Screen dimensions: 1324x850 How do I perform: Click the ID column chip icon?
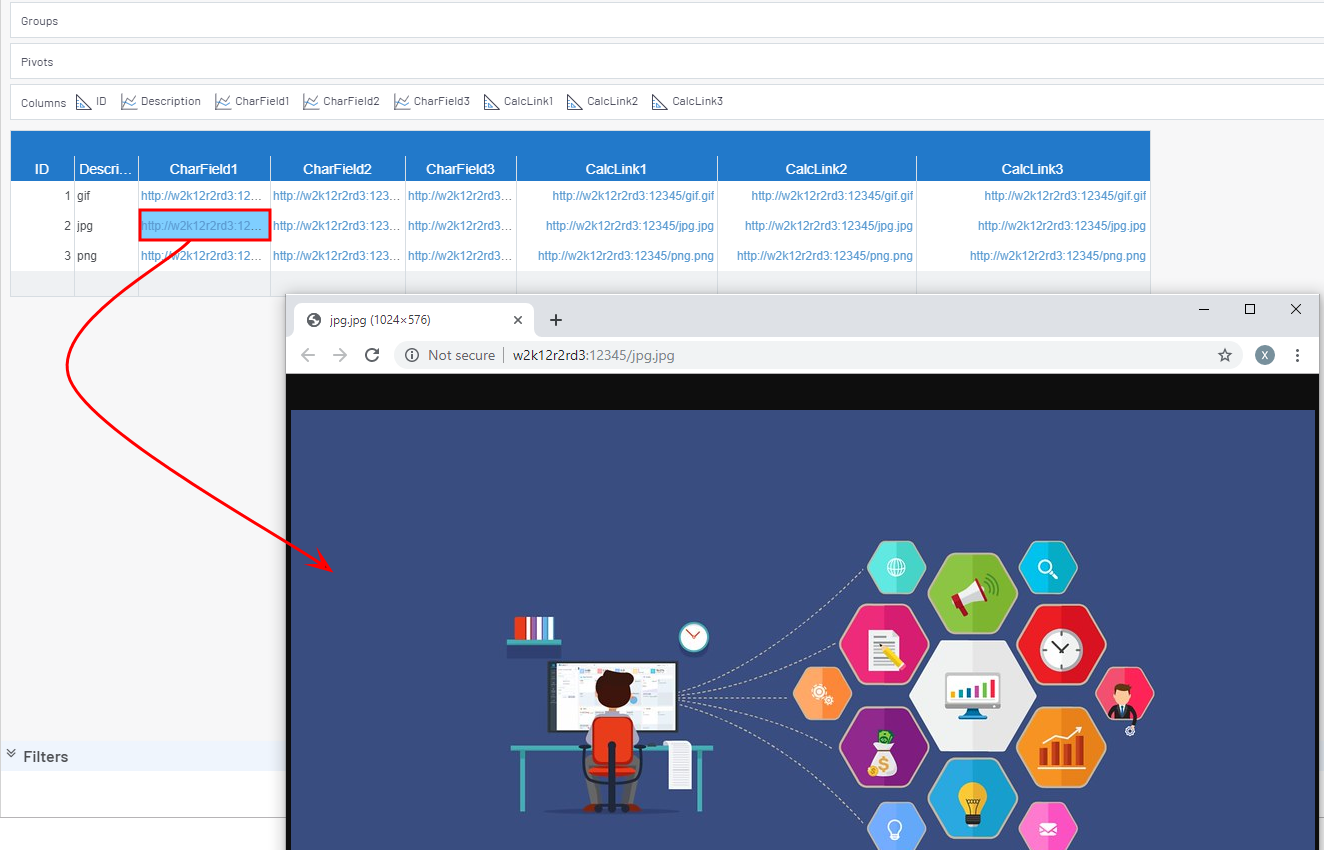tap(84, 102)
